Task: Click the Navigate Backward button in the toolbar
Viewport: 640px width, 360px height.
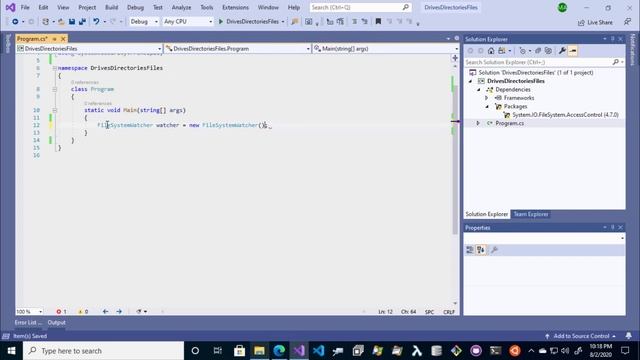Action: [x=15, y=22]
